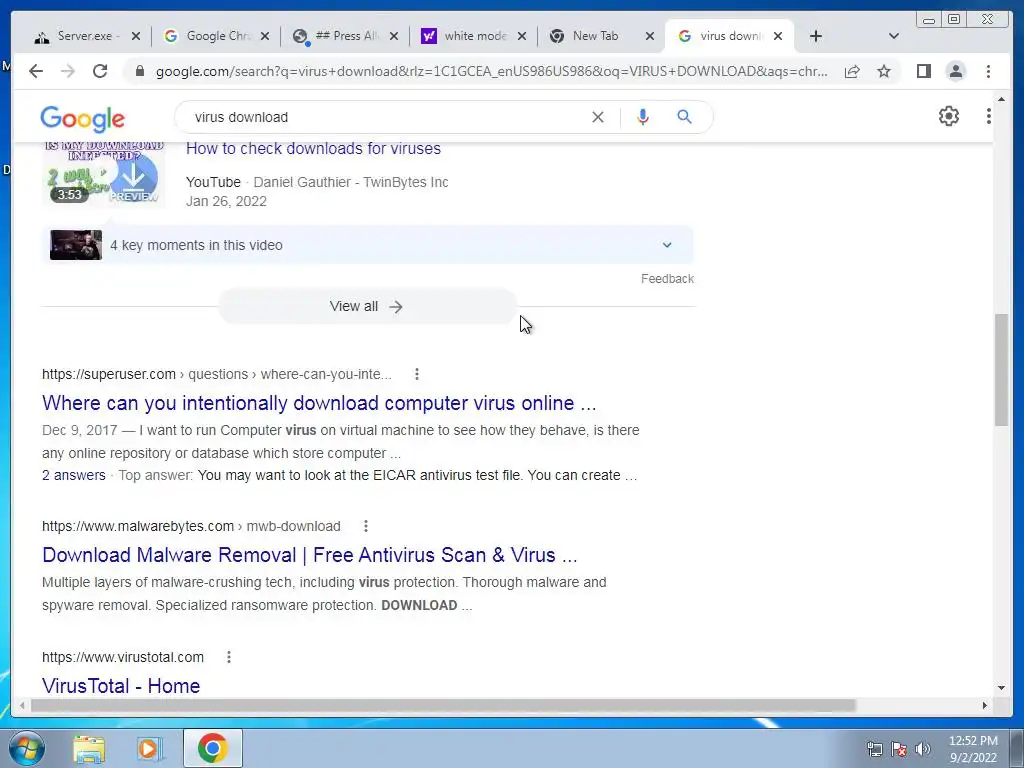Open options for malwarebytes.com result
1024x768 pixels.
366,526
